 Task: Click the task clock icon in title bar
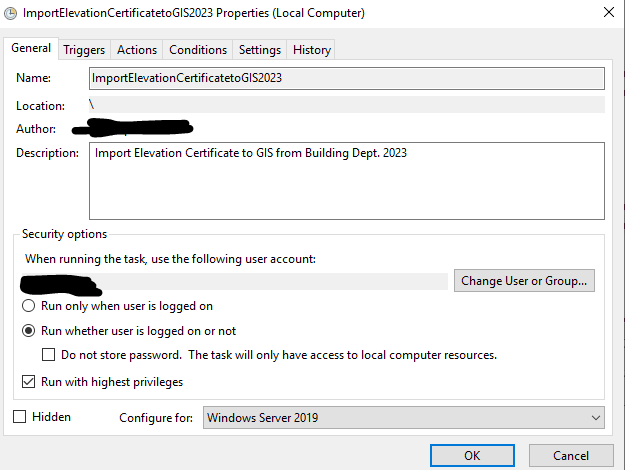(x=11, y=14)
